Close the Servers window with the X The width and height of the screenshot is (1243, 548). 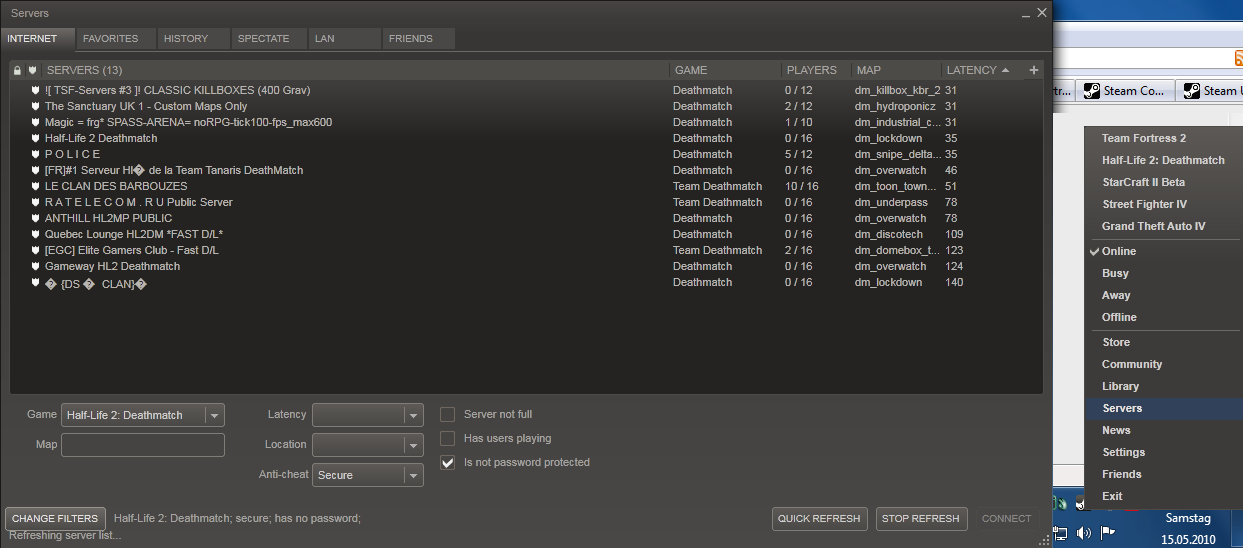coord(1042,13)
